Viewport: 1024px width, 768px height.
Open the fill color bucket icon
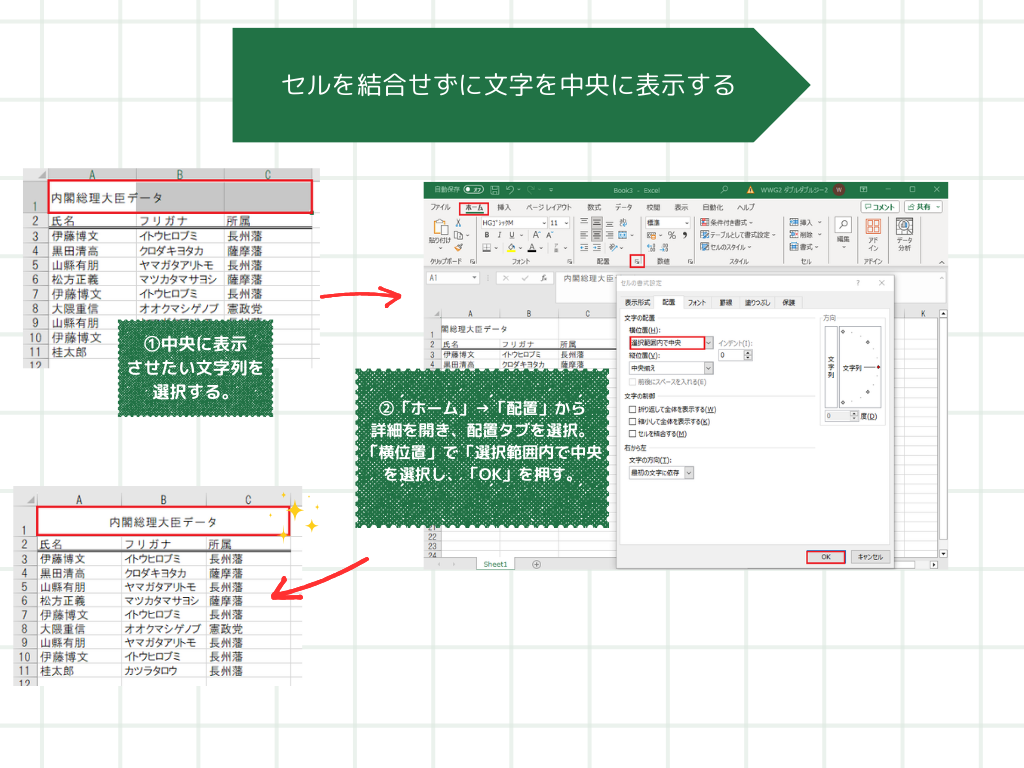[x=510, y=246]
